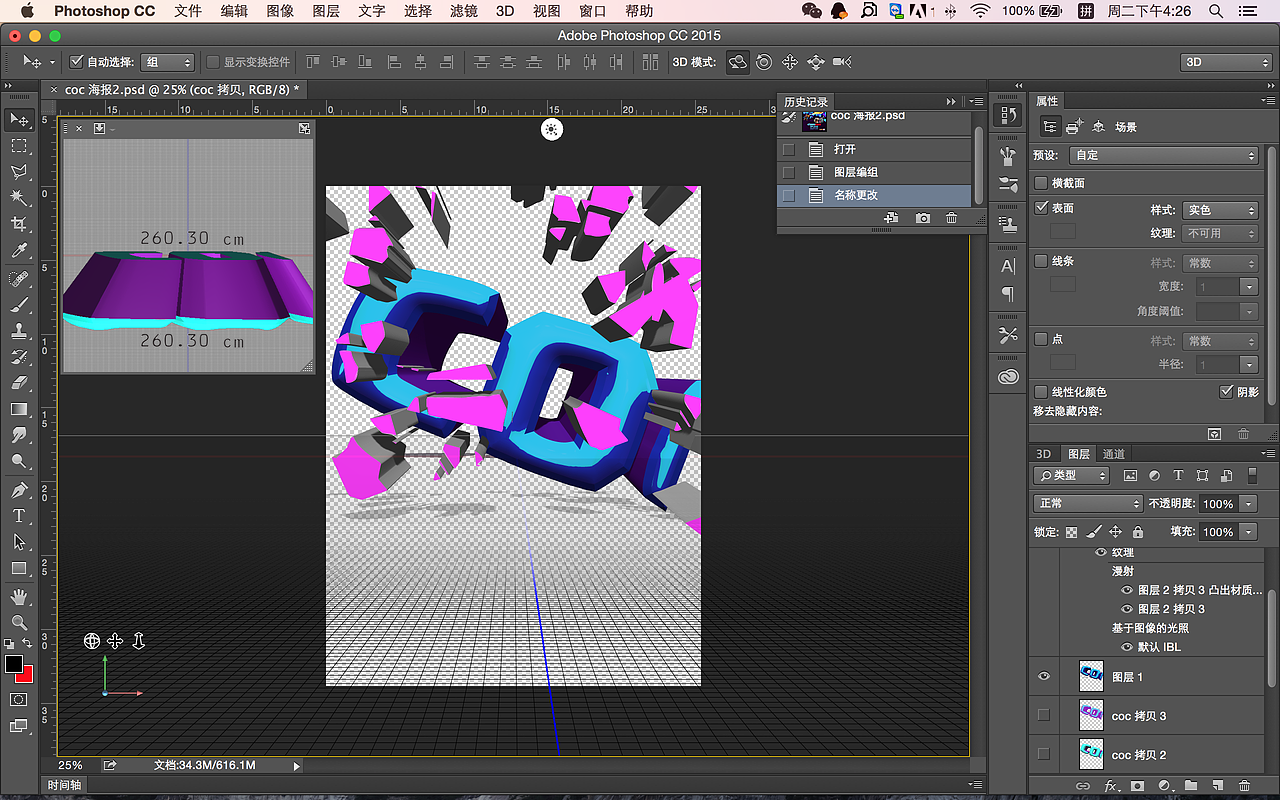
Task: Select the Zoom tool in the toolbox
Action: coord(19,623)
